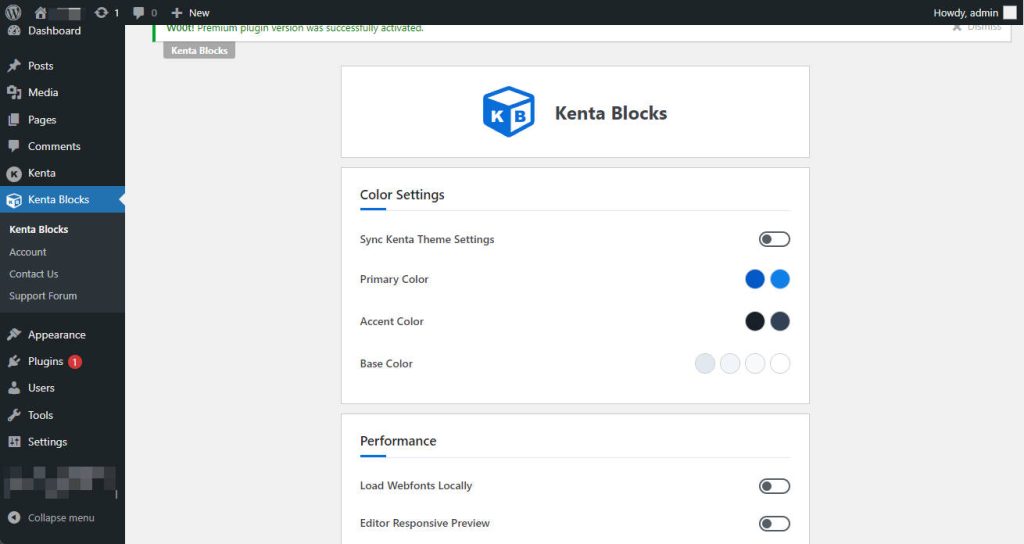Click Collapse menu text
1024x544 pixels.
tap(61, 518)
